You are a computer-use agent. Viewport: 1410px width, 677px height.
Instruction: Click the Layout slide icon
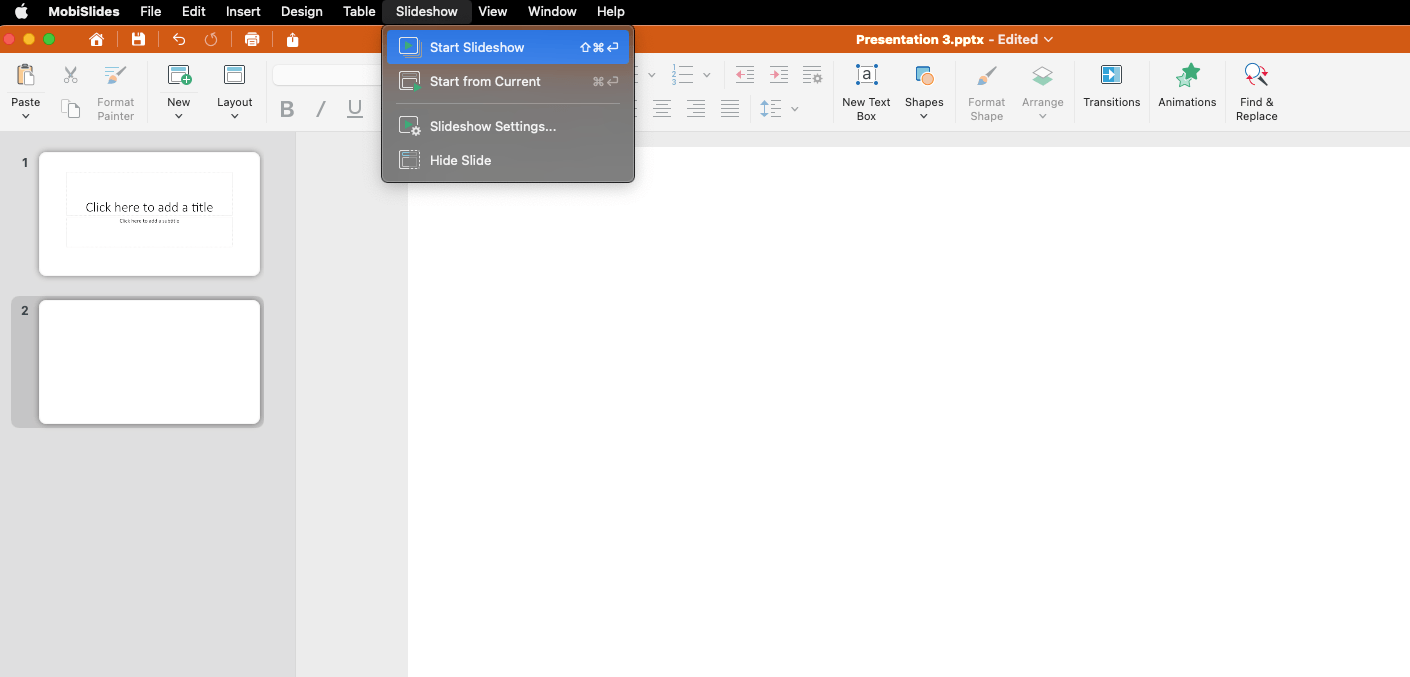click(x=235, y=76)
